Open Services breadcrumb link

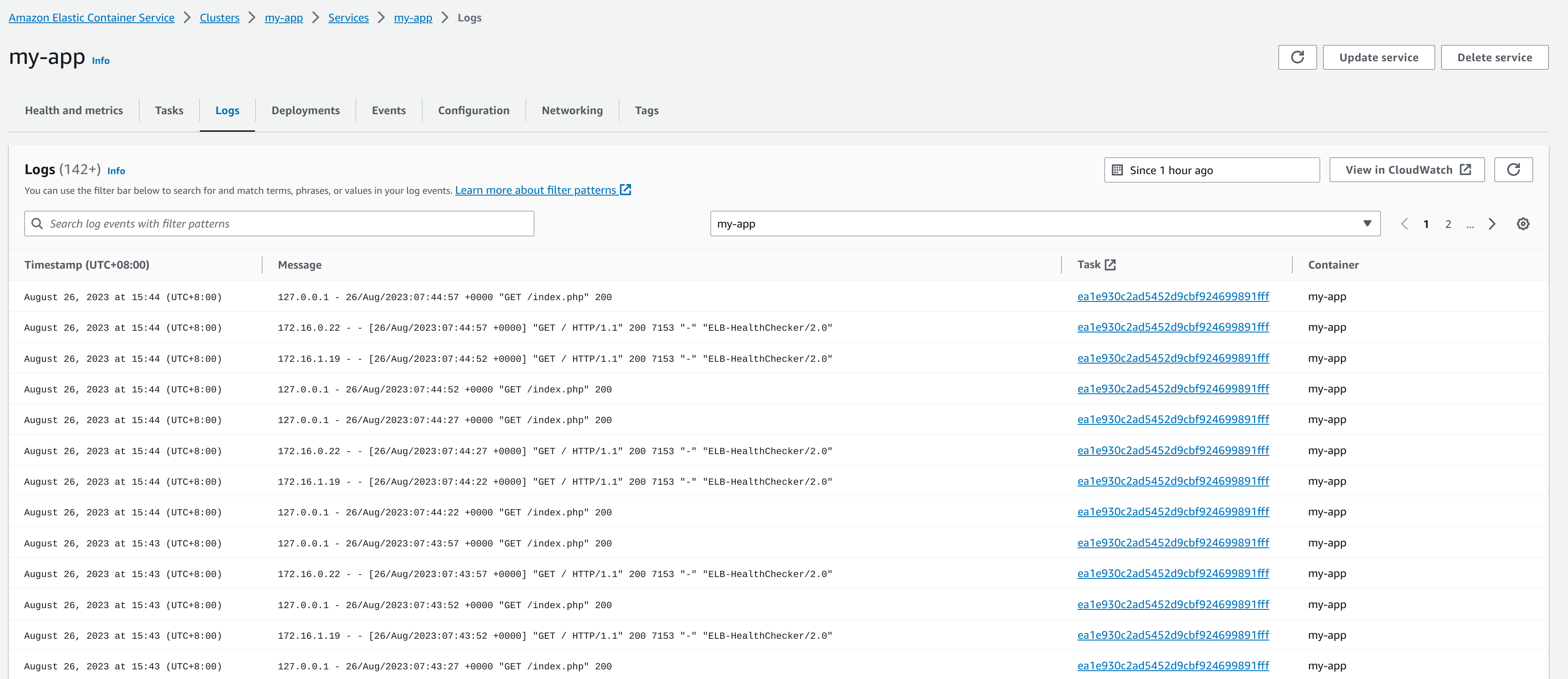click(348, 17)
